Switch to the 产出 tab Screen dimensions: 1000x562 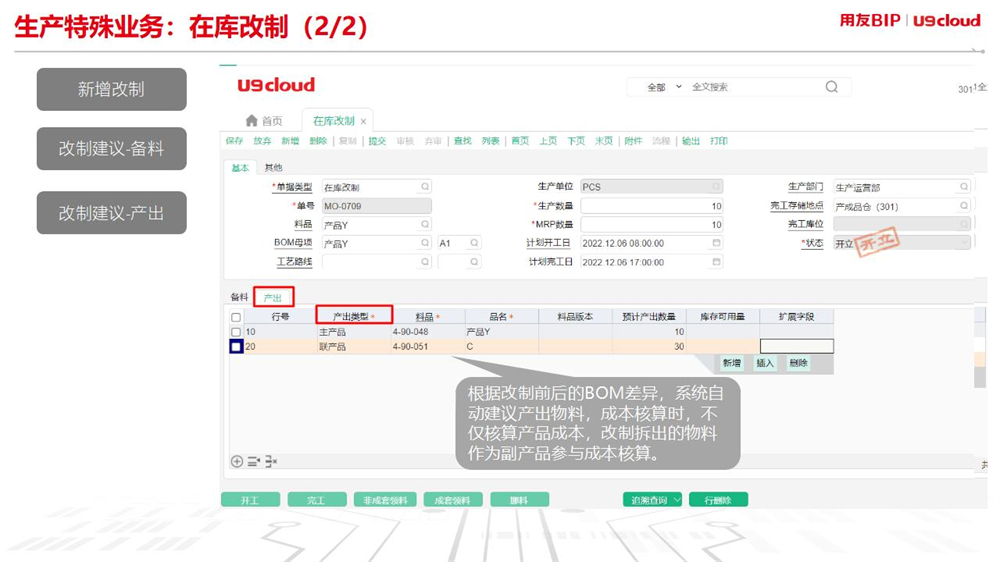pos(273,297)
